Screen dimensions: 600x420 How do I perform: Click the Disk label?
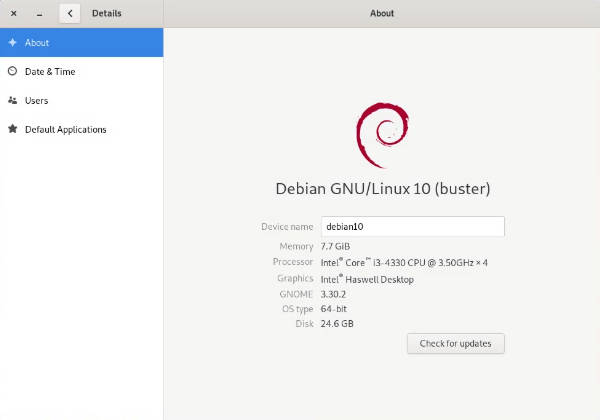point(305,324)
